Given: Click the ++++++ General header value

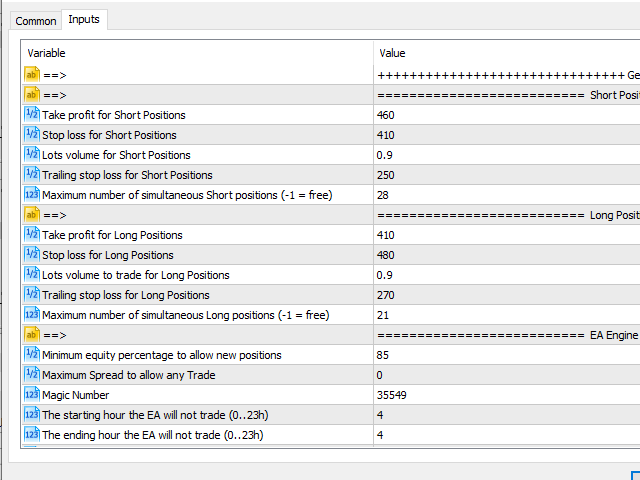Looking at the screenshot, I should 508,75.
